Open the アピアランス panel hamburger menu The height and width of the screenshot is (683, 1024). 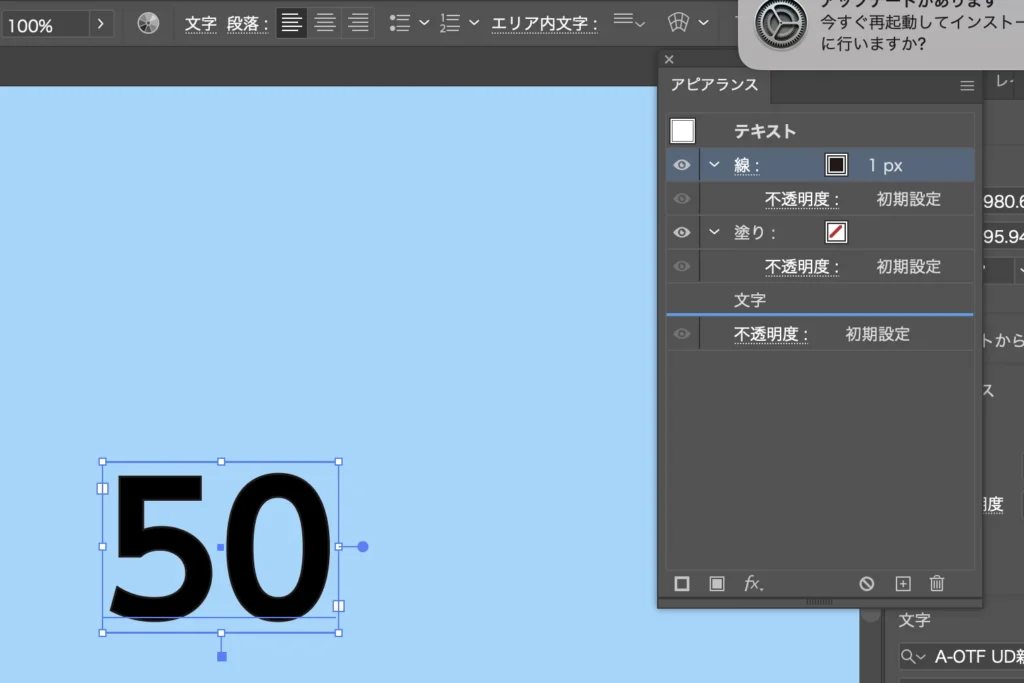[x=967, y=86]
